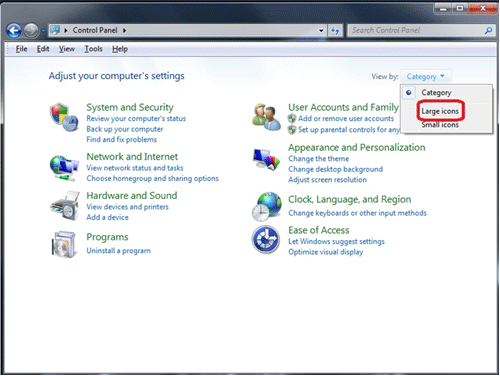500x376 pixels.
Task: Click the search magnifier icon
Action: pos(488,31)
